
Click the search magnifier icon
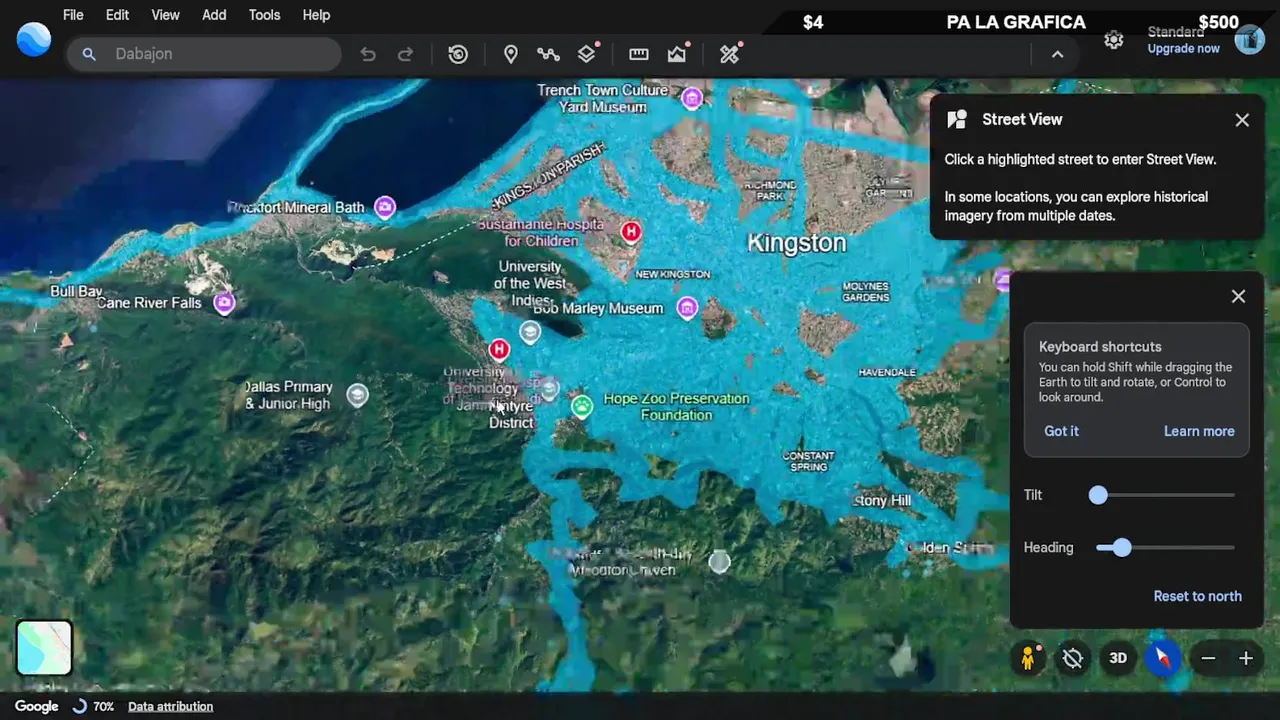[89, 54]
